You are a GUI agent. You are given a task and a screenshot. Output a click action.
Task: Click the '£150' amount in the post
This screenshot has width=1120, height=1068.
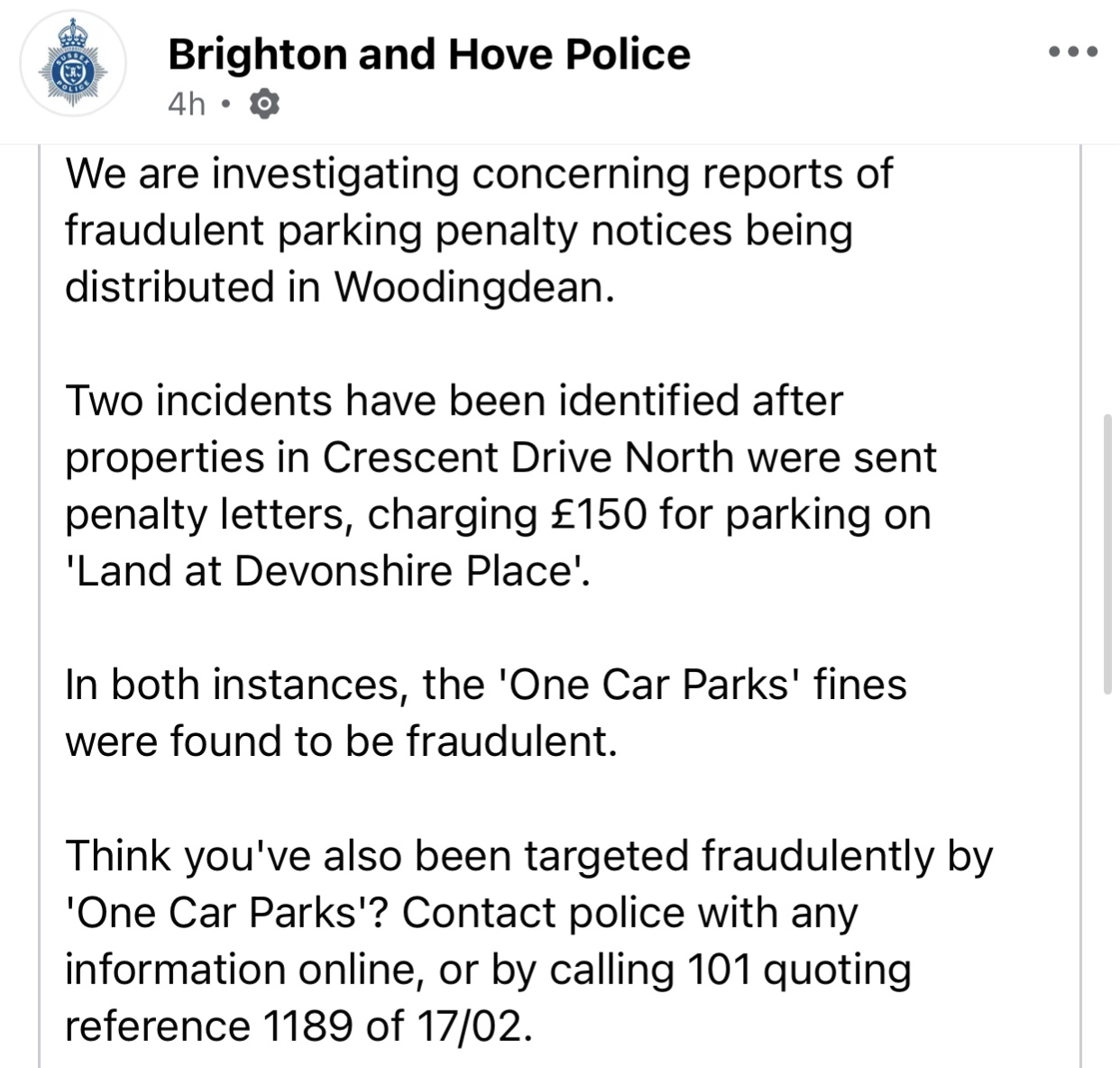pyautogui.click(x=600, y=514)
